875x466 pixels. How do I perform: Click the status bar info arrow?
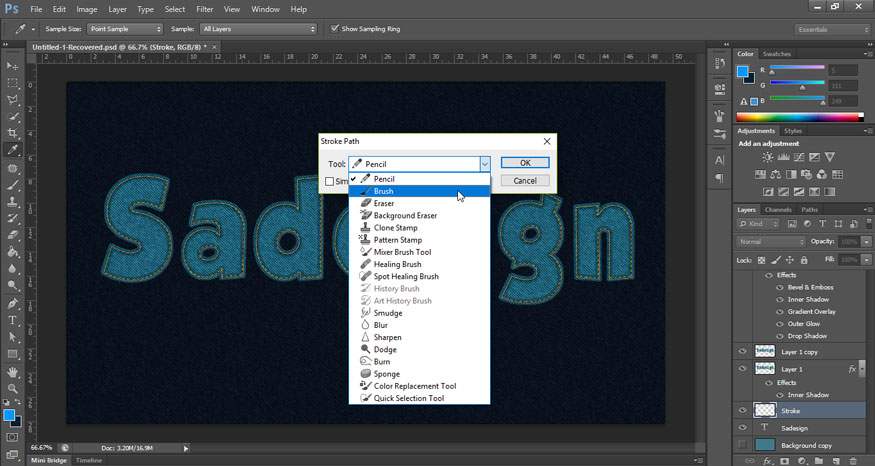[186, 448]
